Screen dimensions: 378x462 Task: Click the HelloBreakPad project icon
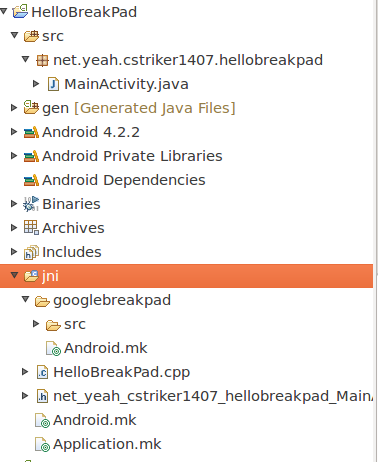click(x=20, y=12)
